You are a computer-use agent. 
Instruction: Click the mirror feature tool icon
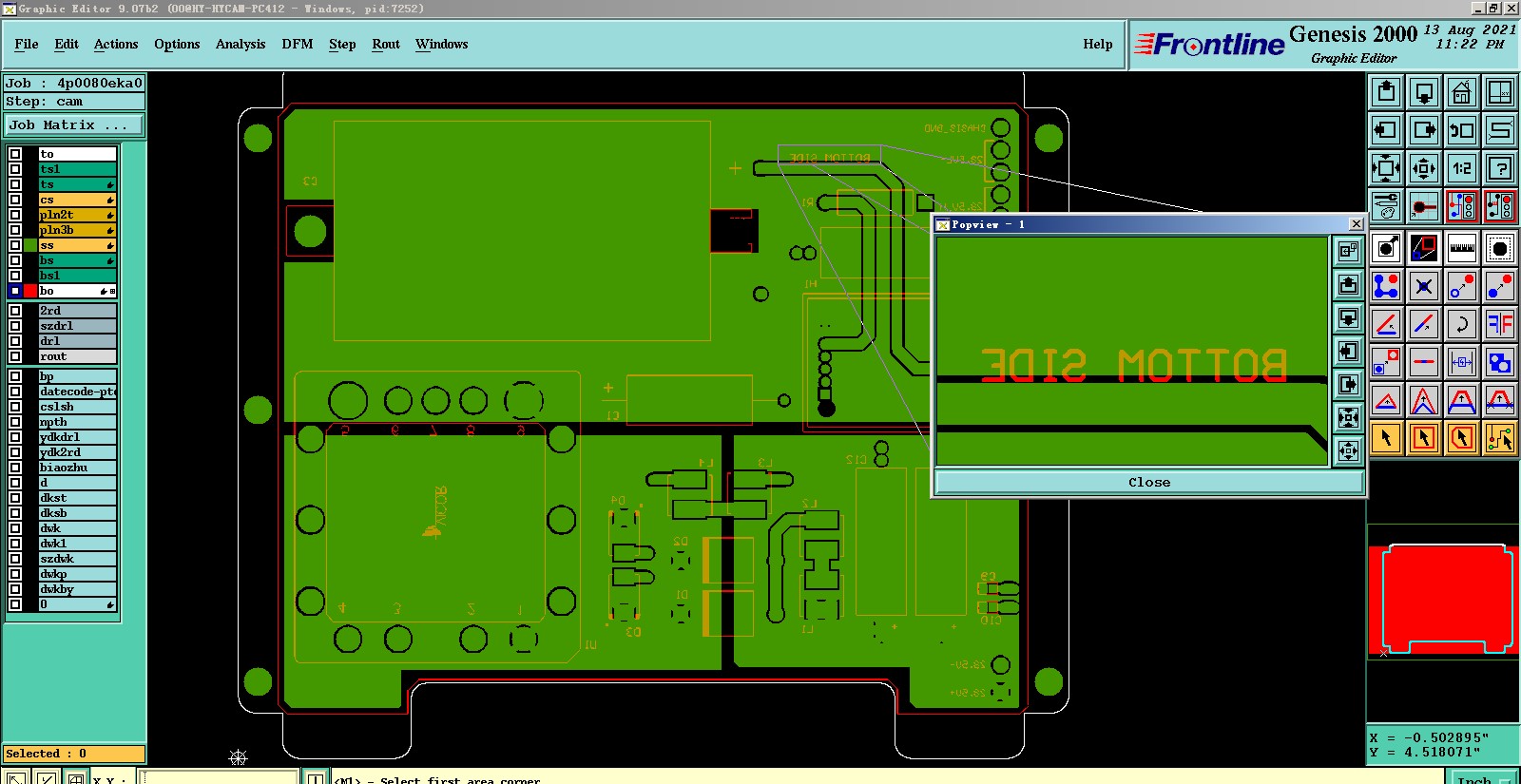coord(1500,324)
